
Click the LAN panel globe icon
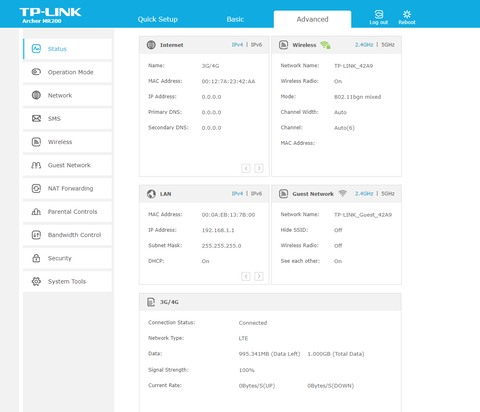click(x=151, y=194)
